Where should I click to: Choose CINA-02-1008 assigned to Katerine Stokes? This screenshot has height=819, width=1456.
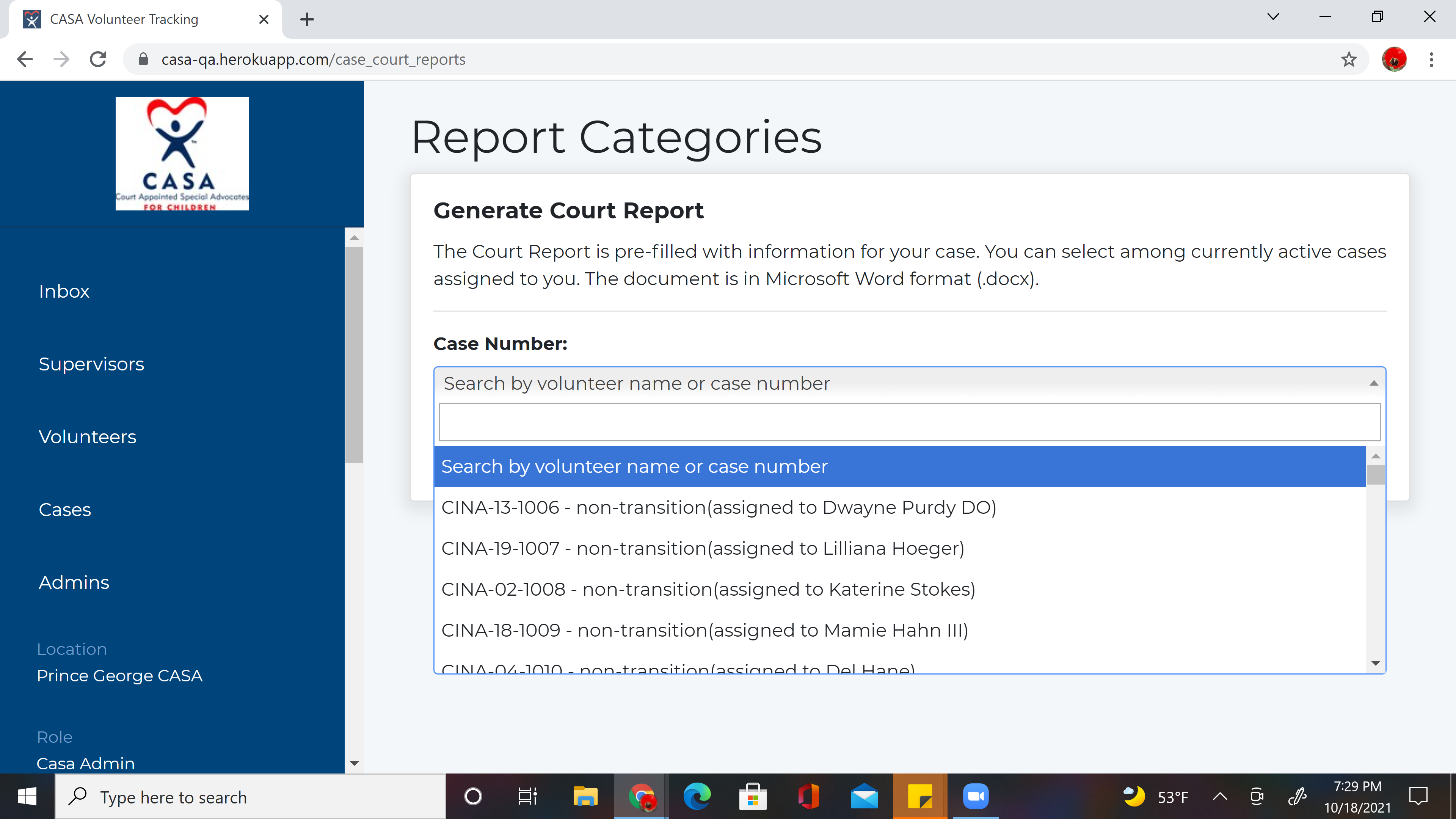708,589
